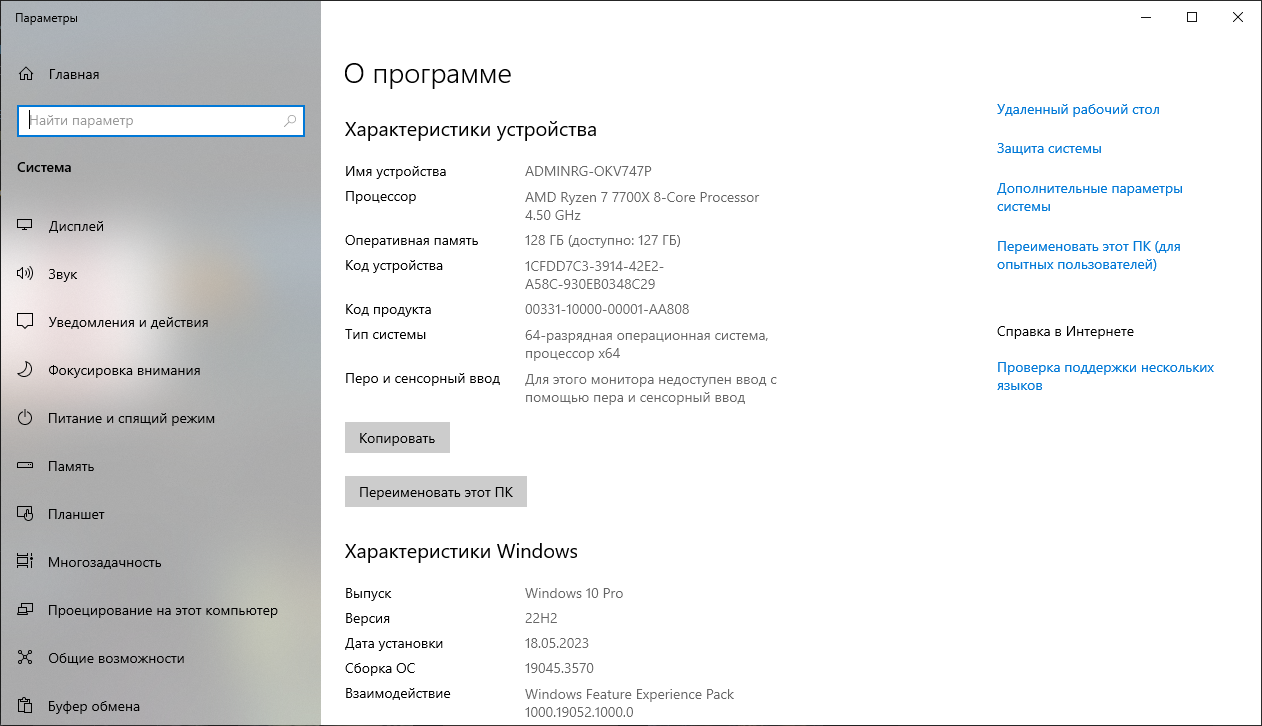Click the search magnifier icon in the search box
The image size is (1262, 726).
[290, 121]
